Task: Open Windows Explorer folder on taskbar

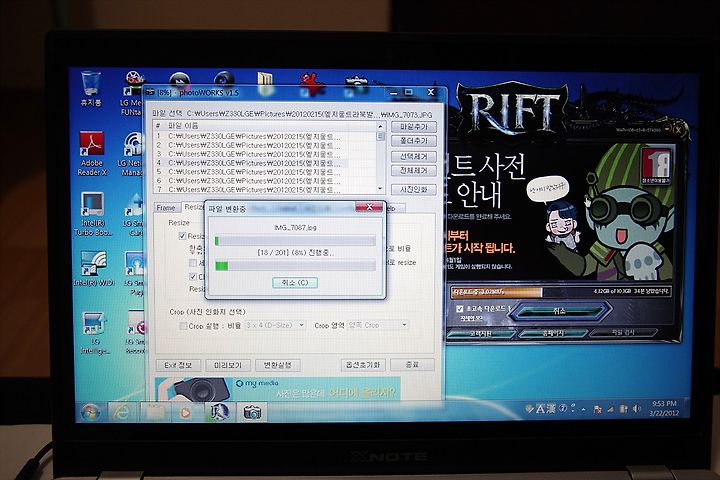Action: 155,412
